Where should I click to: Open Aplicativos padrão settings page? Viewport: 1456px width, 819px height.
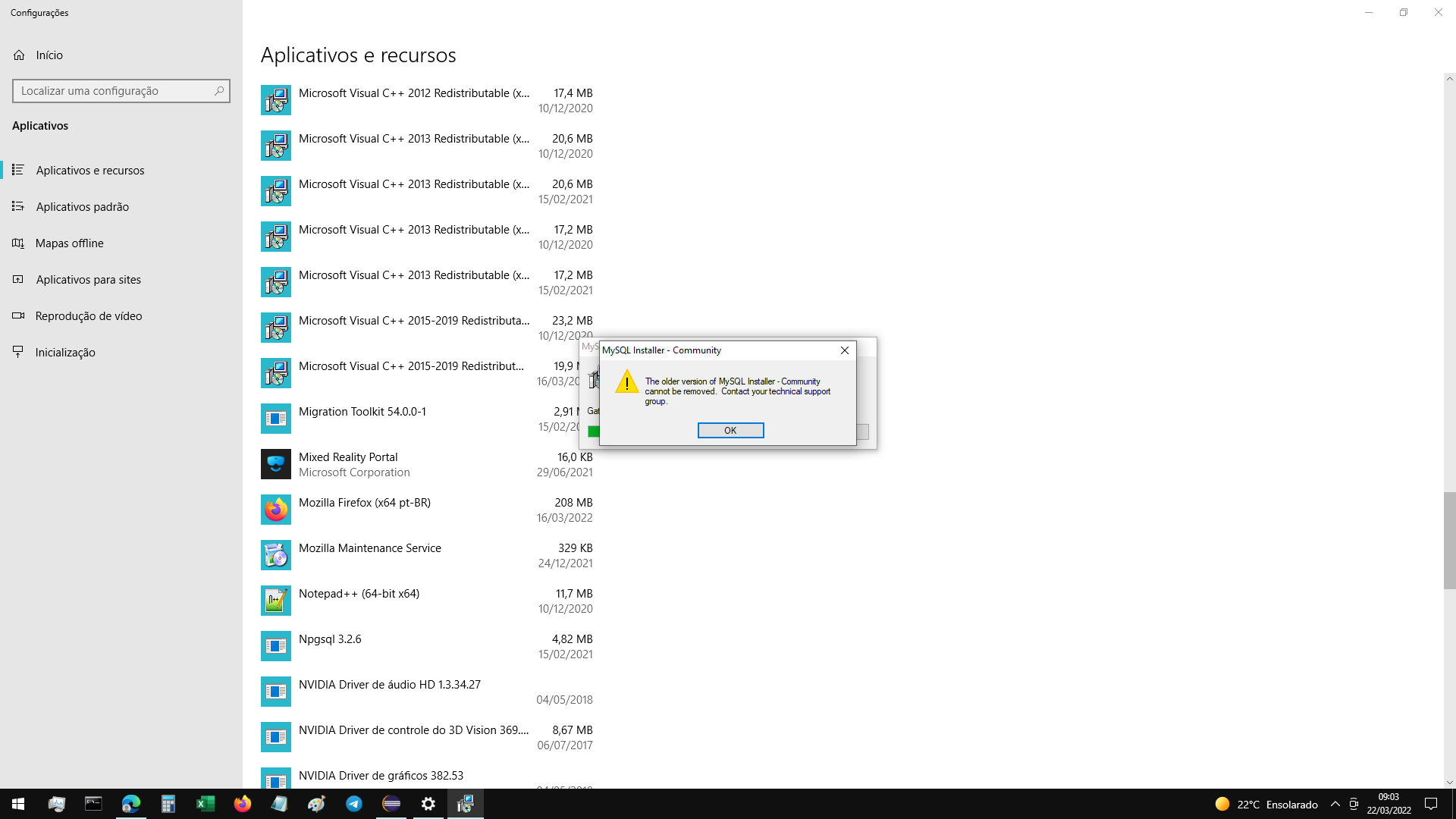83,207
